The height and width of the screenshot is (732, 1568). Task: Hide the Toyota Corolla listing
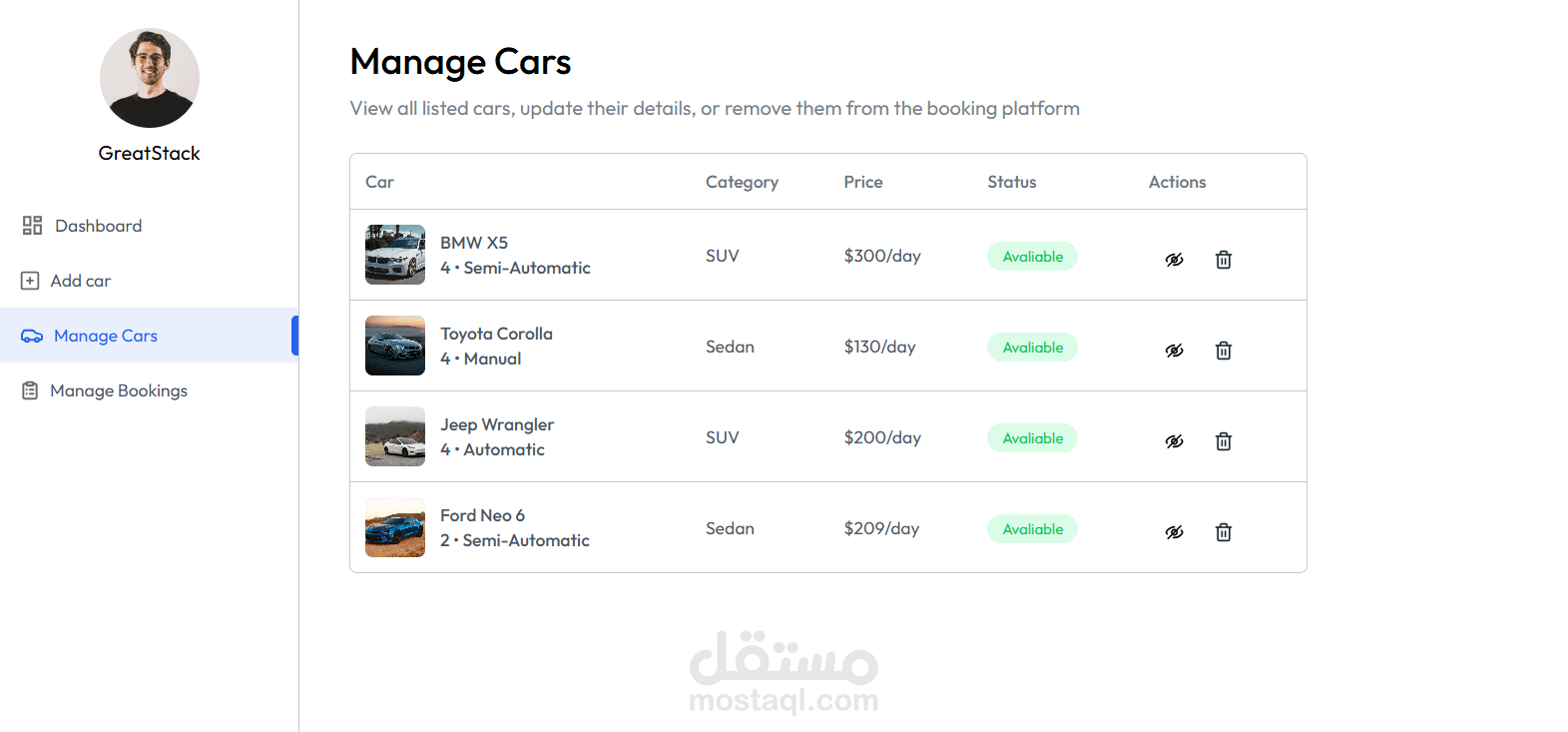click(1175, 351)
